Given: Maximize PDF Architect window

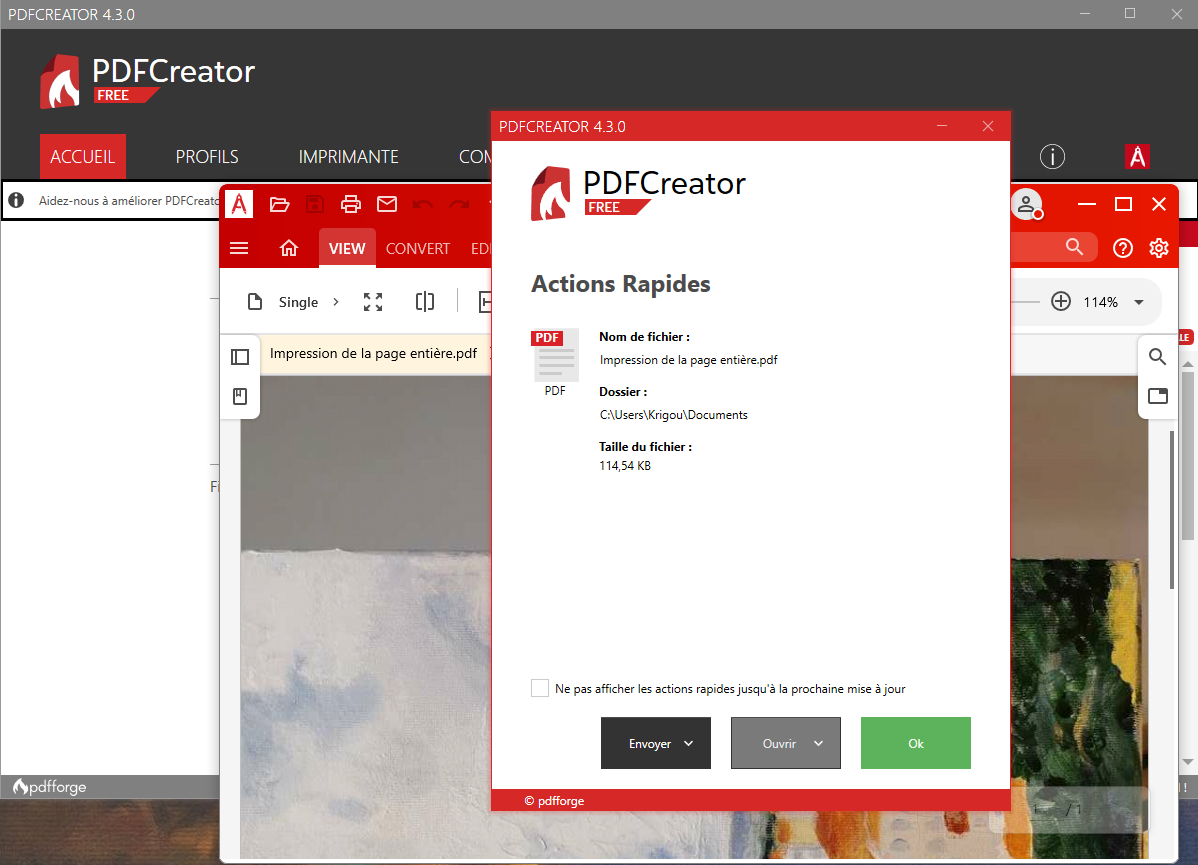Looking at the screenshot, I should pyautogui.click(x=1123, y=204).
